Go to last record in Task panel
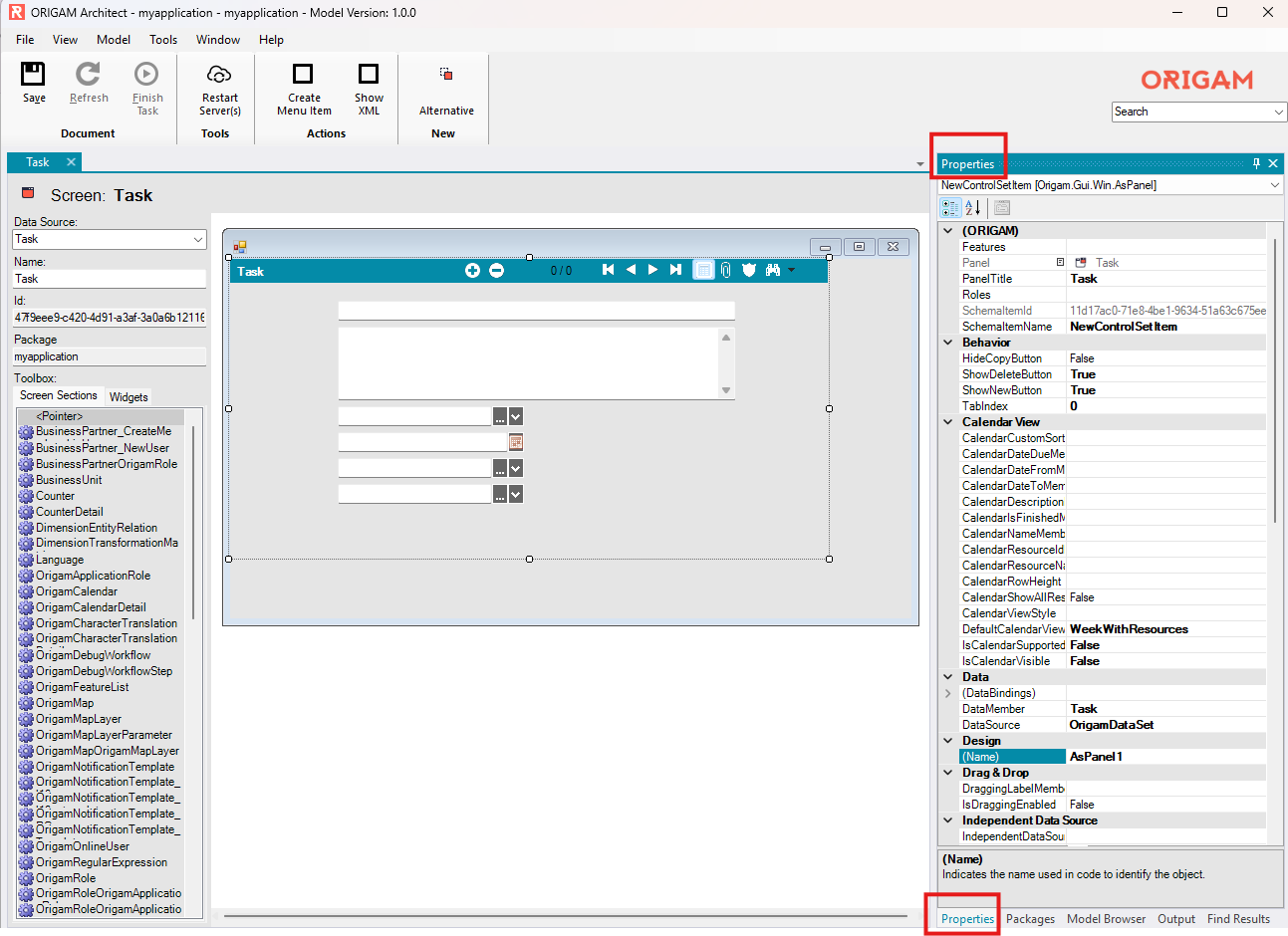Image resolution: width=1288 pixels, height=936 pixels. coord(675,270)
